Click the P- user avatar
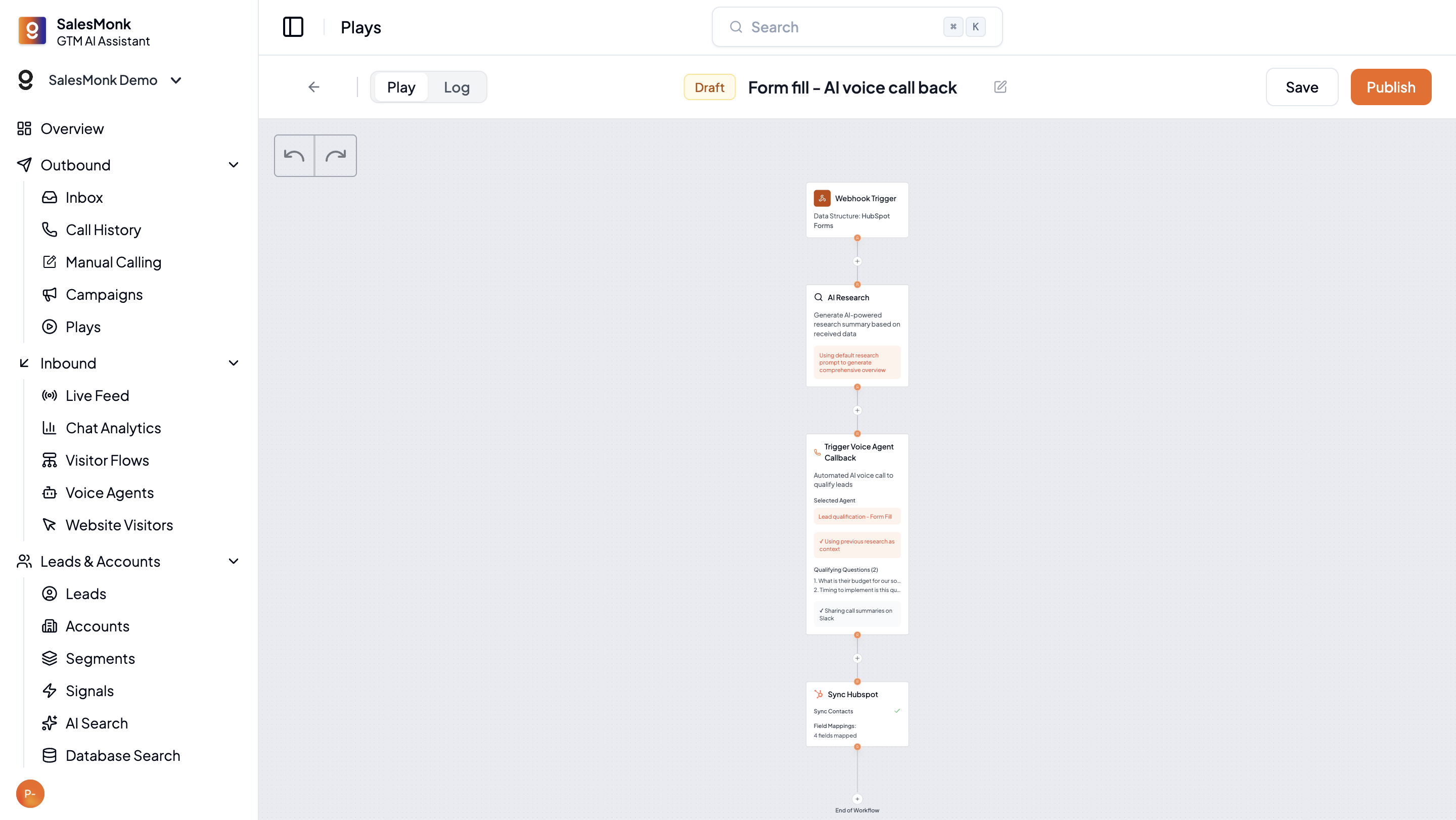 coord(30,793)
